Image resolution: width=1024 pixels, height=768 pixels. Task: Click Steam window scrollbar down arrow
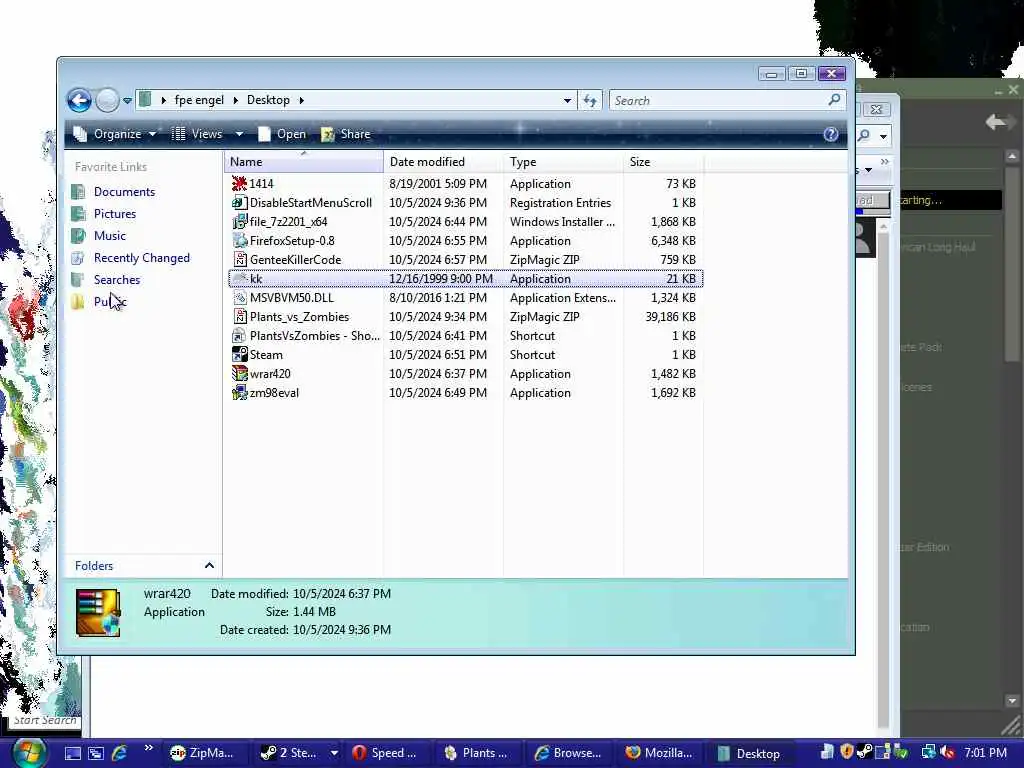[1012, 701]
